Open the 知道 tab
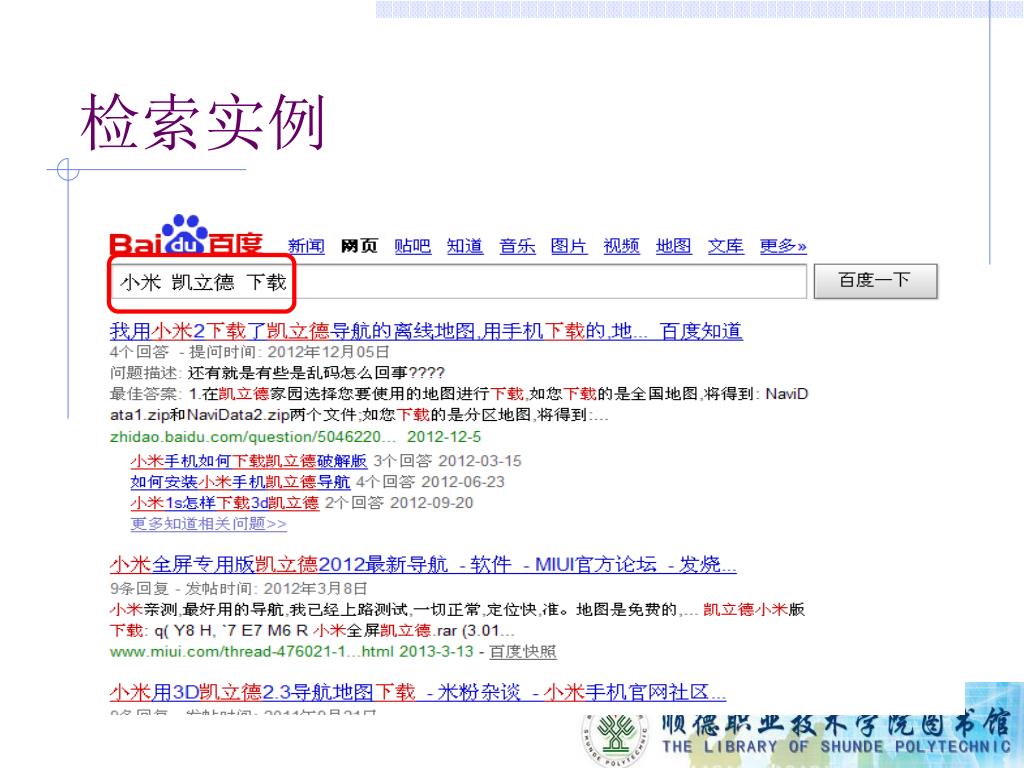 click(464, 246)
